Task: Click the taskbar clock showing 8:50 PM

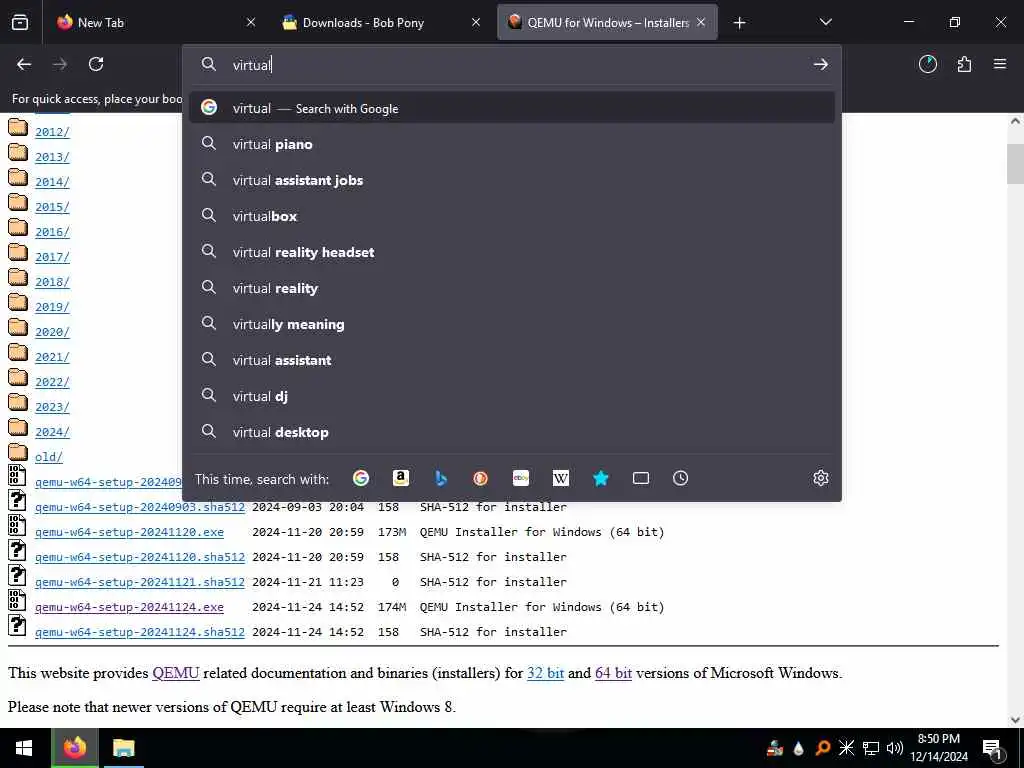Action: point(938,748)
